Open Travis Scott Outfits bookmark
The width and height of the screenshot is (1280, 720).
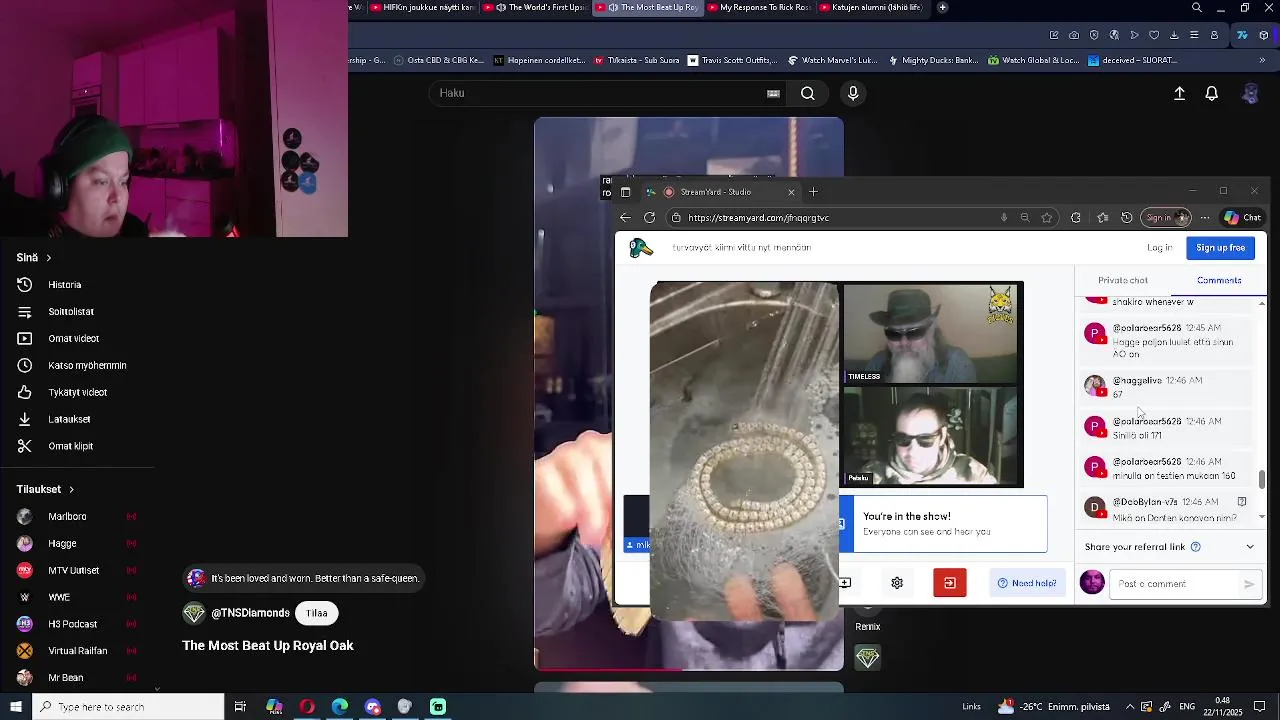click(x=731, y=60)
